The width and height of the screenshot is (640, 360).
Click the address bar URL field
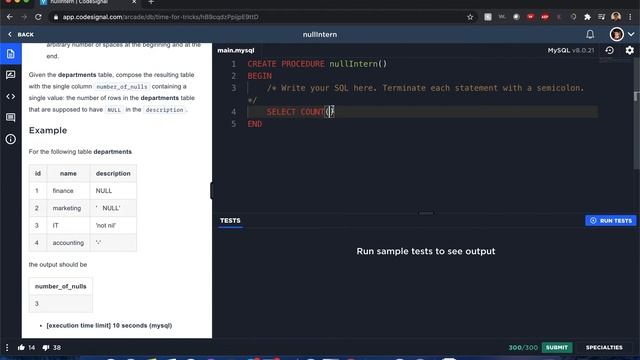[x=261, y=17]
